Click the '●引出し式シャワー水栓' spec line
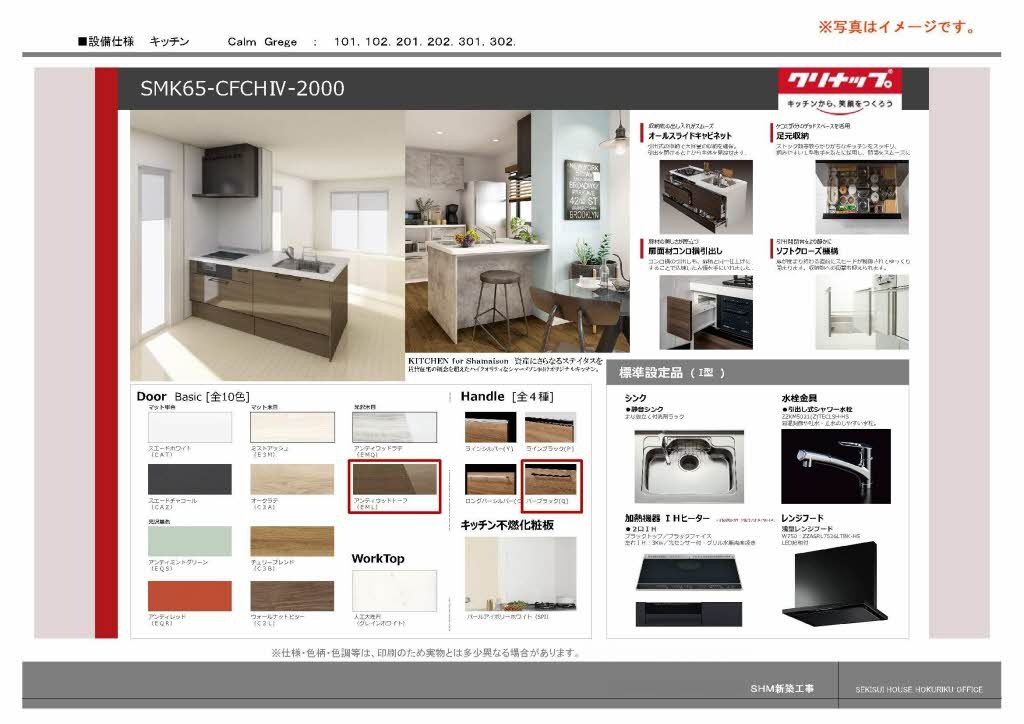 tap(817, 409)
